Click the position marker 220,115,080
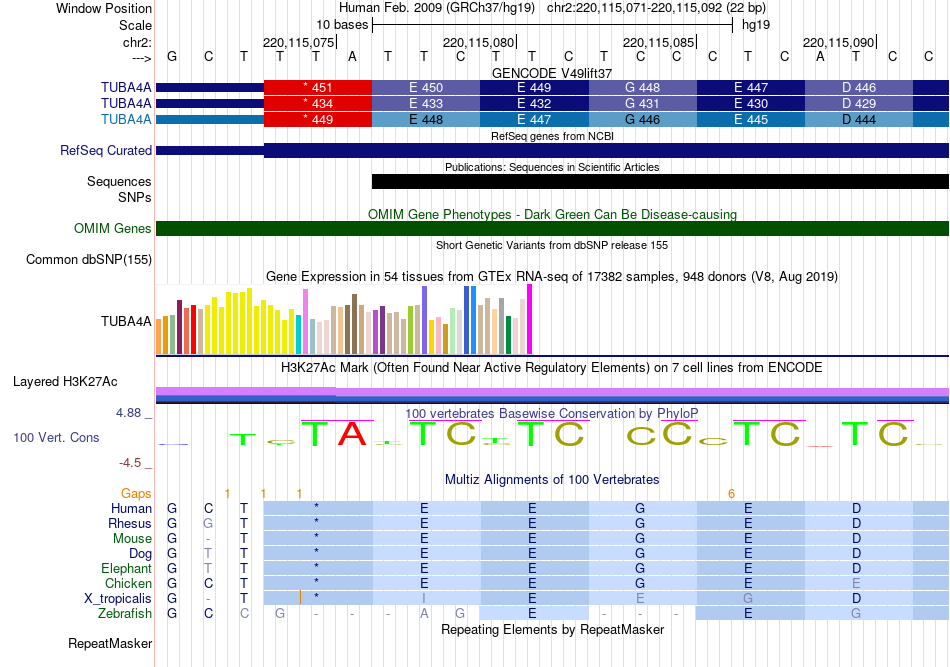The image size is (950, 667). (479, 42)
